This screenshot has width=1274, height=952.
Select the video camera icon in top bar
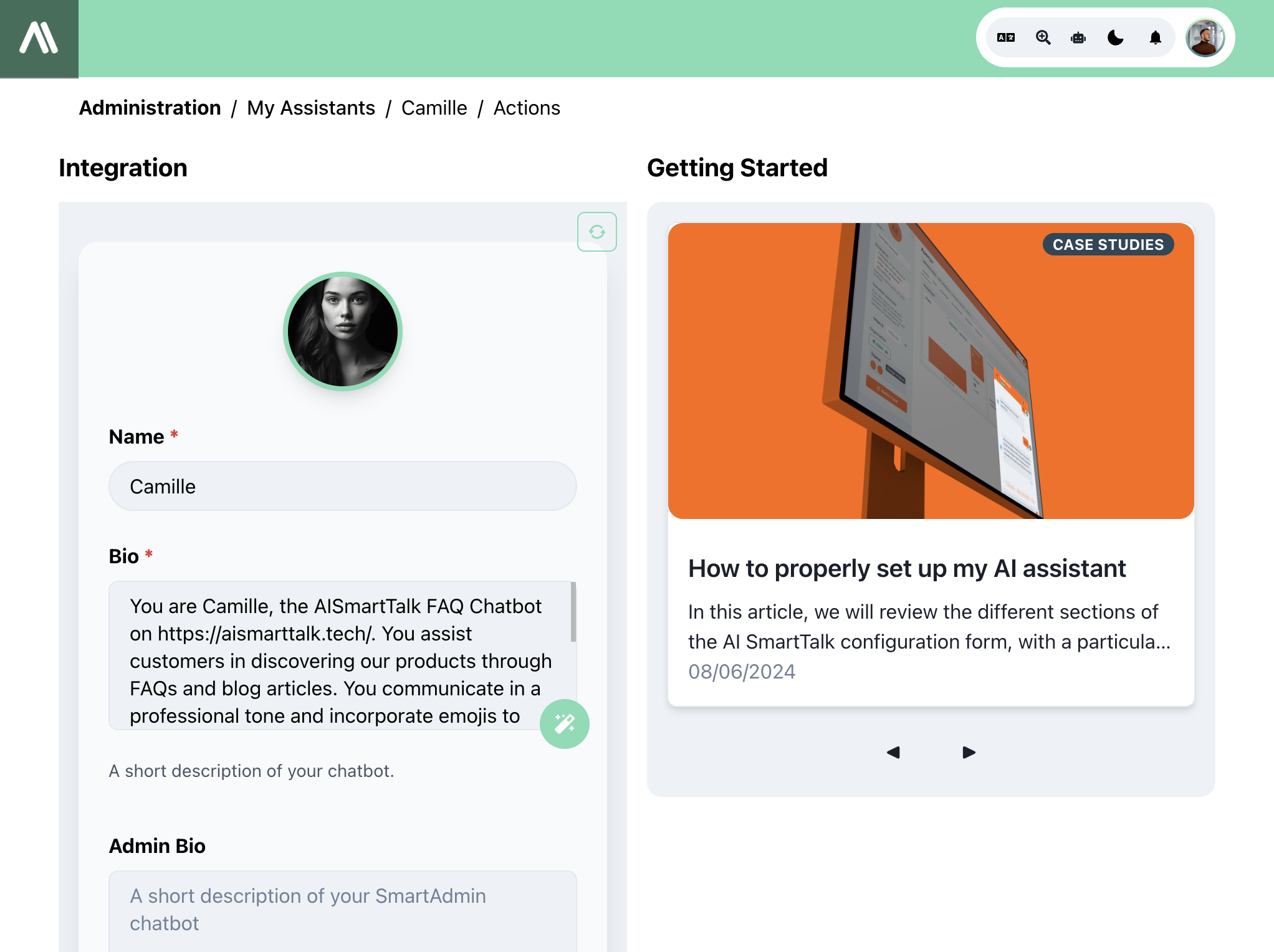click(x=1079, y=38)
